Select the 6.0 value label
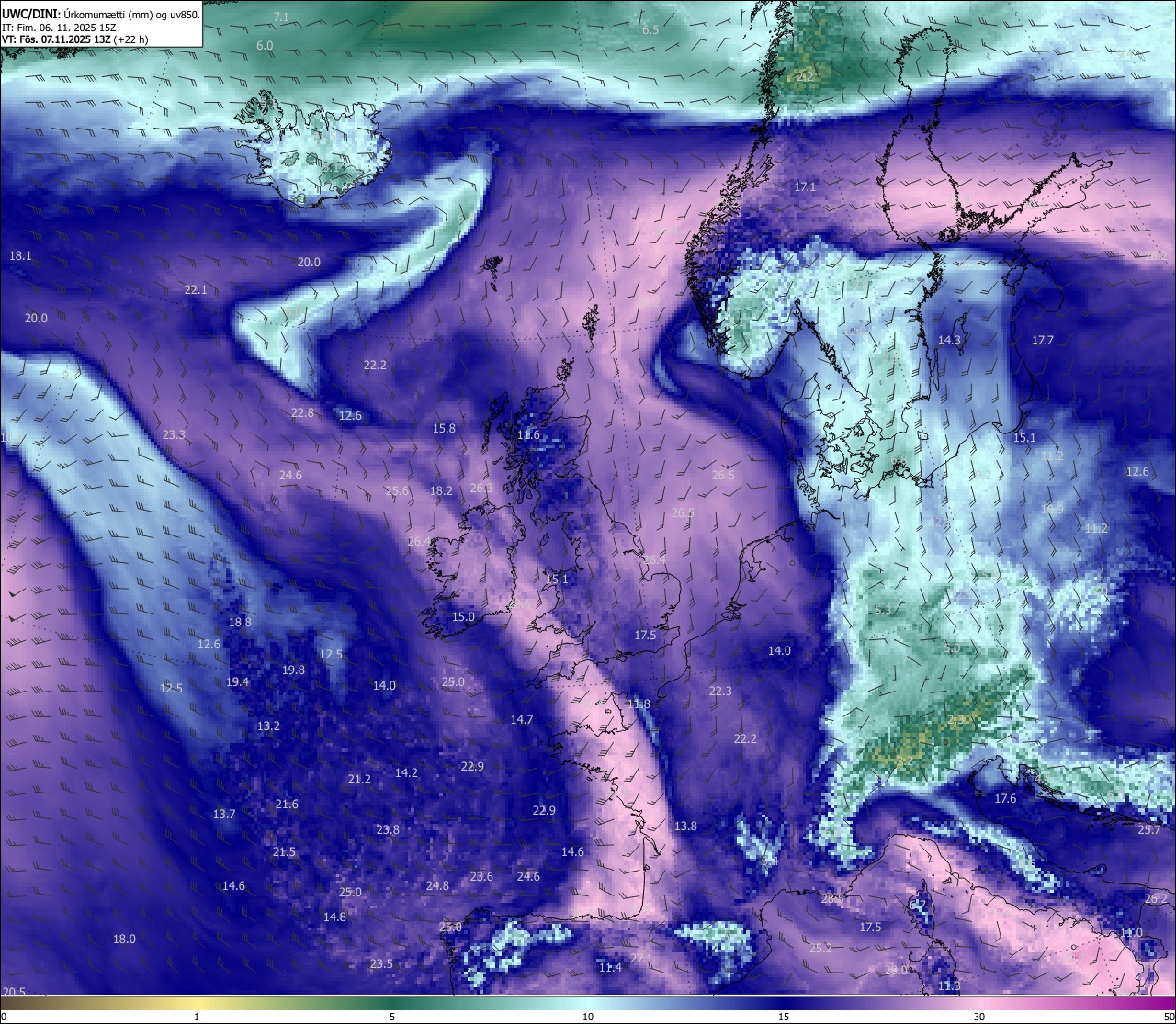Screen dimensions: 1176x1024 (265, 46)
